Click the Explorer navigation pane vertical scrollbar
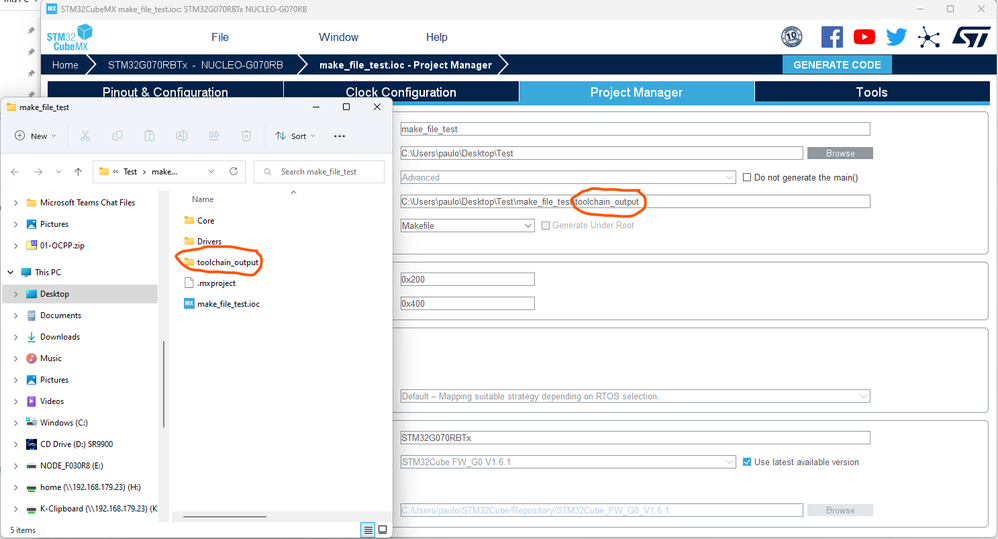998x539 pixels. tap(164, 384)
